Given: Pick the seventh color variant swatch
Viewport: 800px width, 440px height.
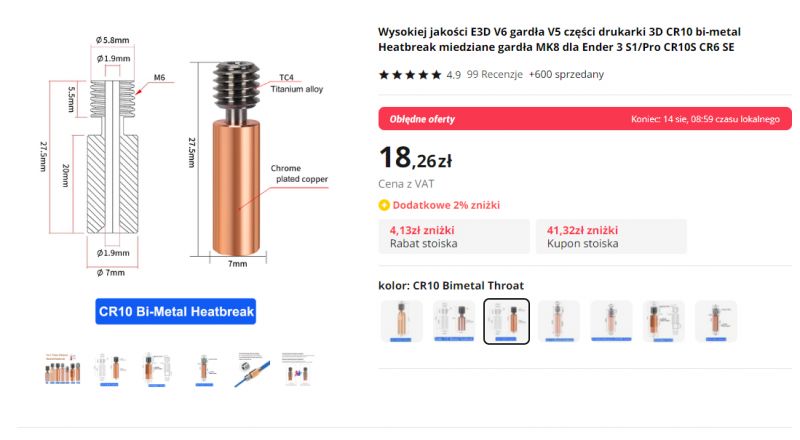Looking at the screenshot, I should click(715, 322).
